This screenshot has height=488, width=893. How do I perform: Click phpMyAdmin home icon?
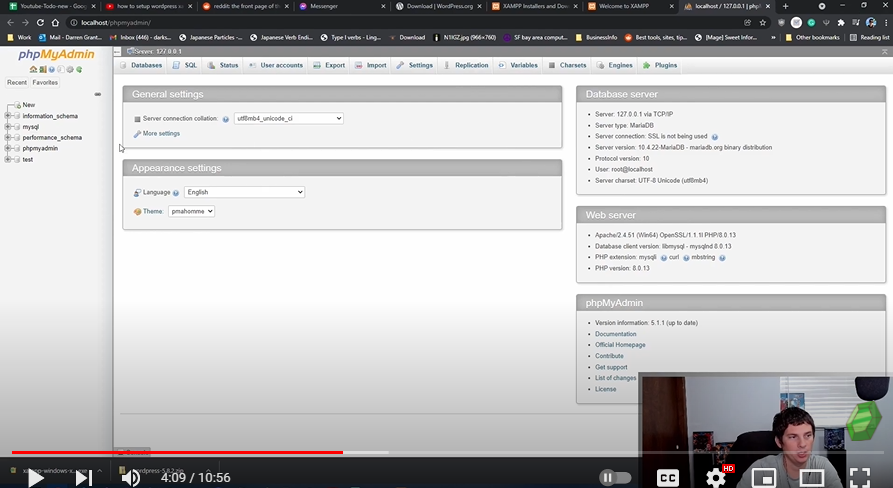(x=34, y=69)
